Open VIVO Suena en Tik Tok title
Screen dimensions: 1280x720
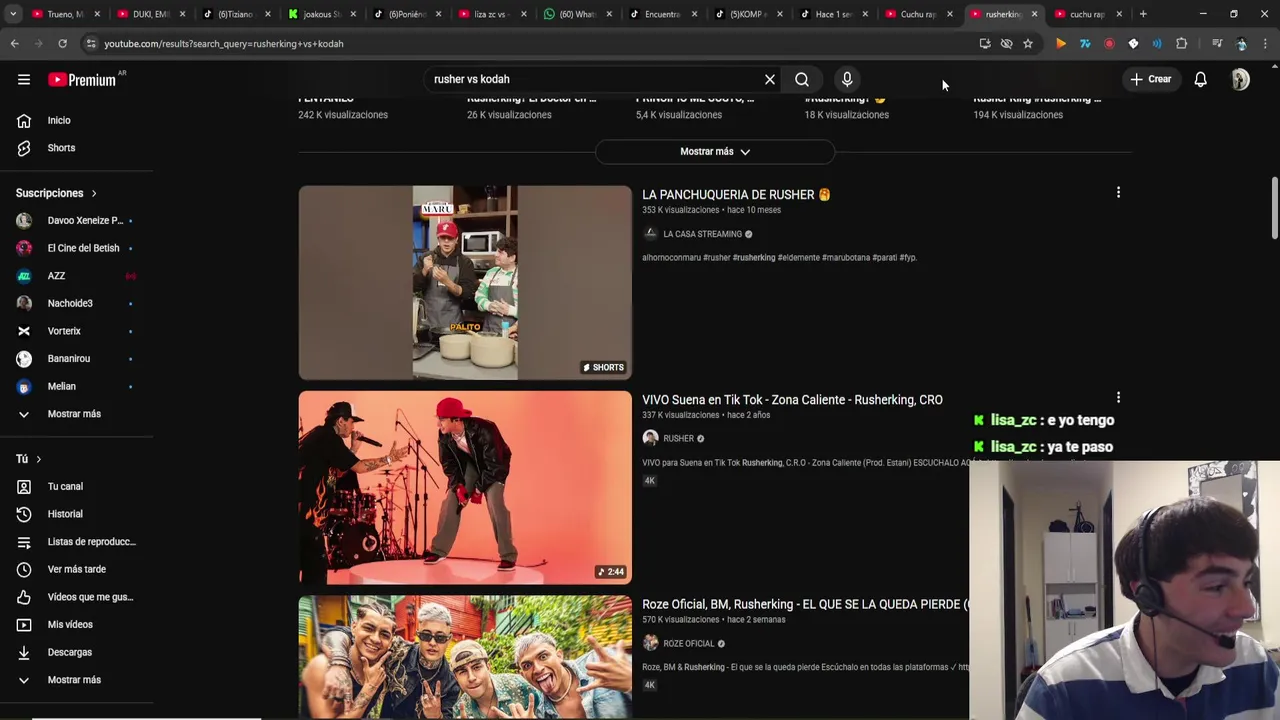coord(792,400)
